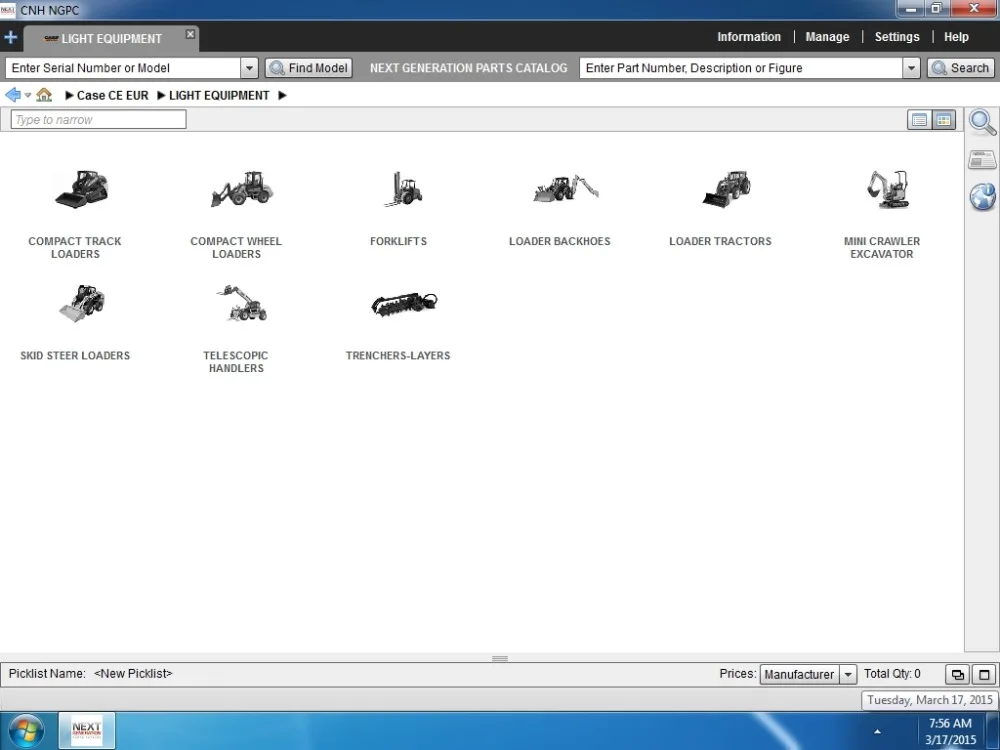Click the <New Picklist> name text
The height and width of the screenshot is (750, 1000).
tap(133, 673)
